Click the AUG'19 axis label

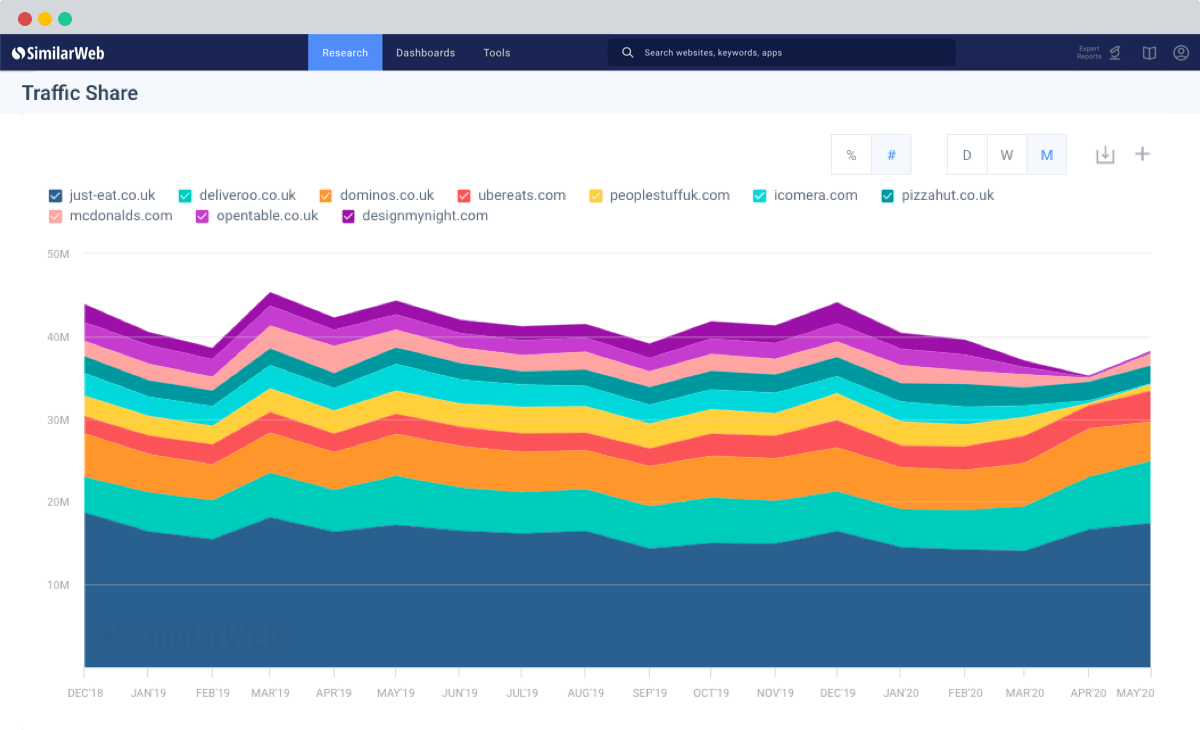point(585,693)
